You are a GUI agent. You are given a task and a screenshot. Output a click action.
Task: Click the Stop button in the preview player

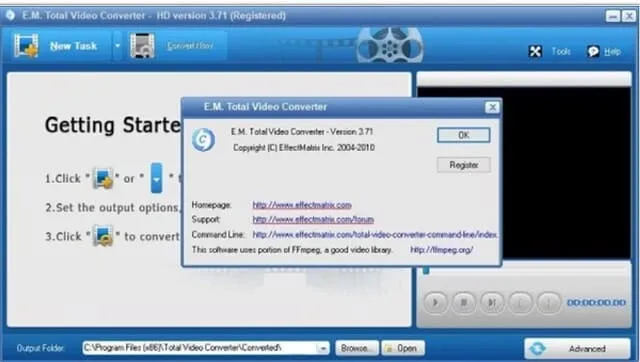point(464,302)
